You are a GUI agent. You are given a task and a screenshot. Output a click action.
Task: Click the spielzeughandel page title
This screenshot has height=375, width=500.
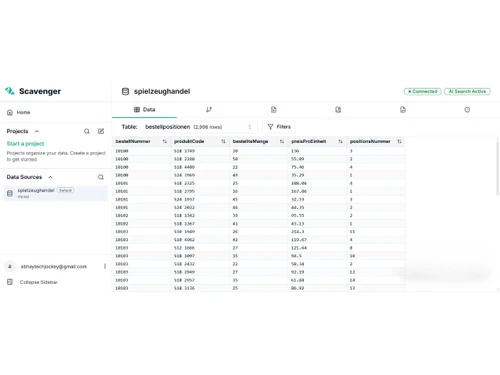tap(162, 91)
